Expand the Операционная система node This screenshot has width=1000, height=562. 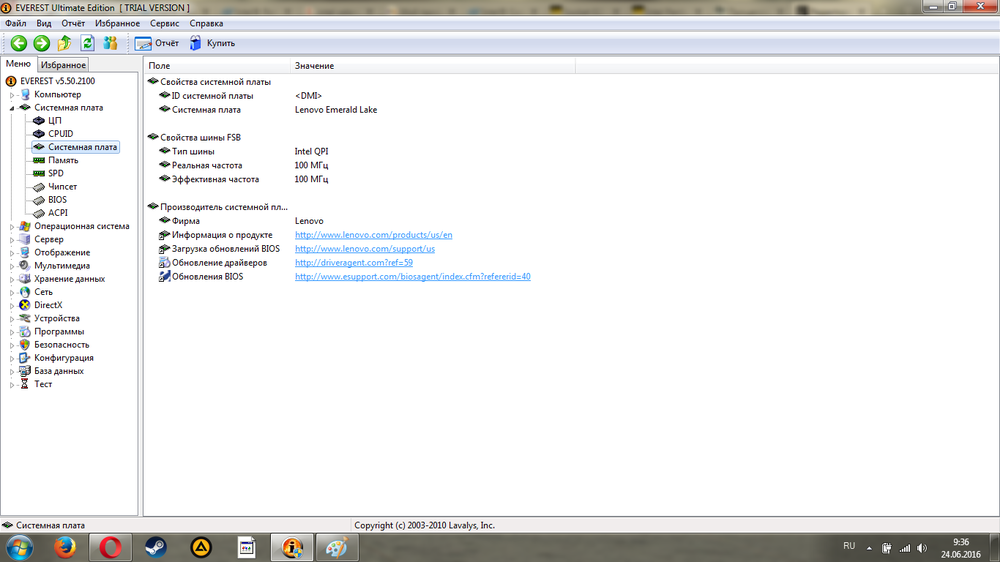[12, 227]
